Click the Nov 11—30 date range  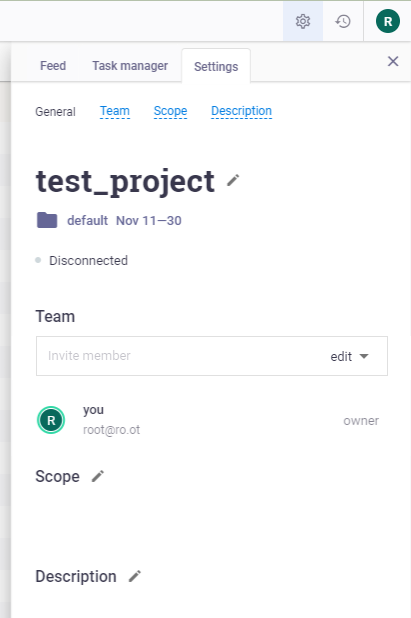coord(149,220)
